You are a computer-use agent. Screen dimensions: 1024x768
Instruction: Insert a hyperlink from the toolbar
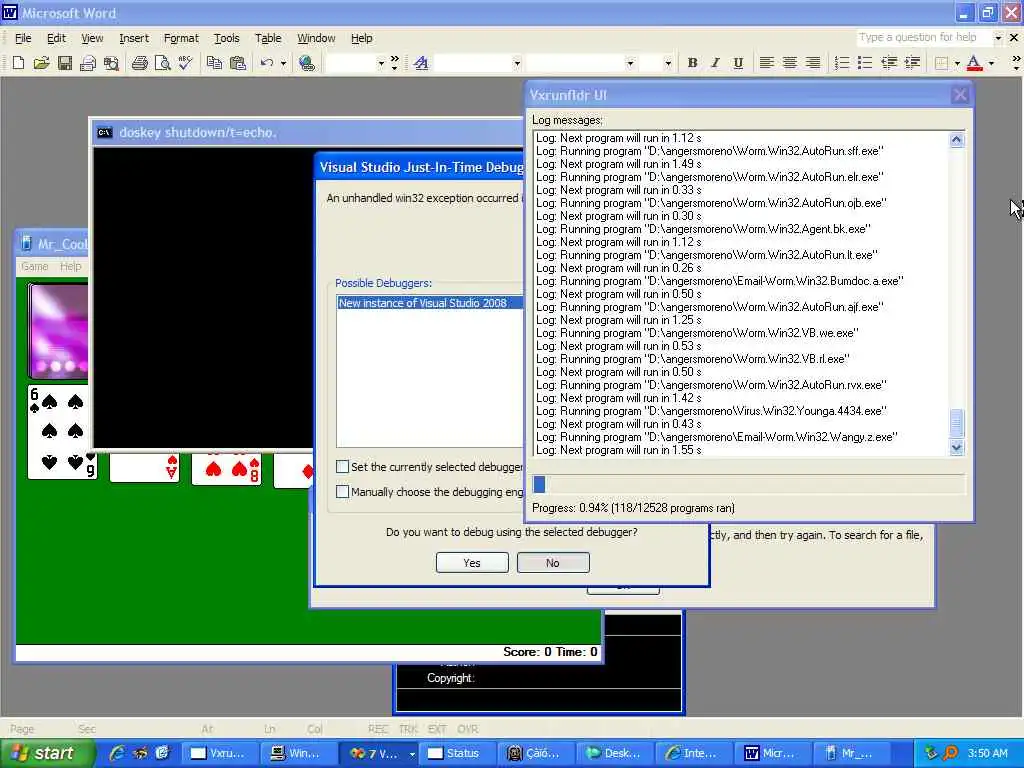pos(306,63)
